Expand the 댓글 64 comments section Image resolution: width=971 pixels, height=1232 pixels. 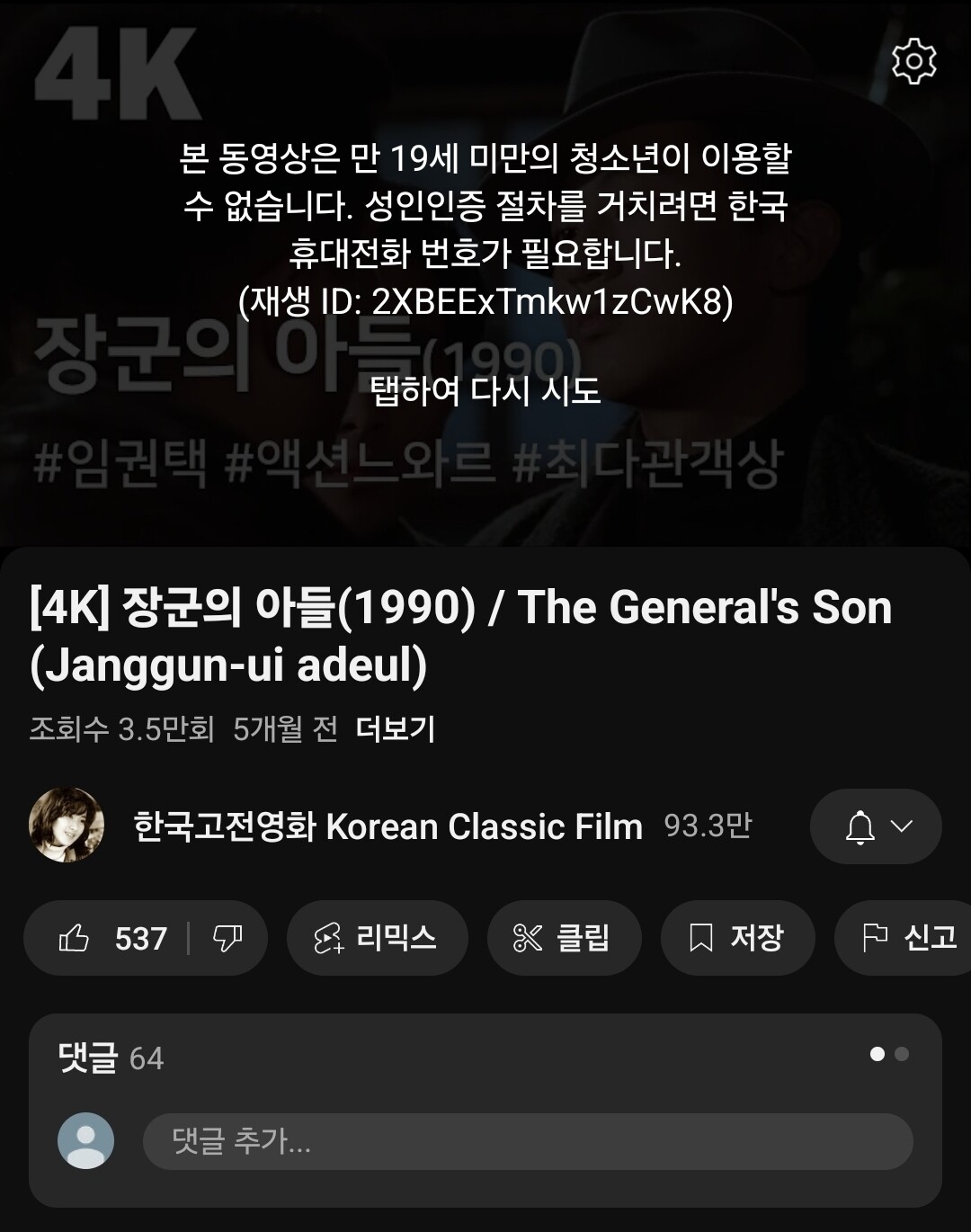pos(111,1058)
